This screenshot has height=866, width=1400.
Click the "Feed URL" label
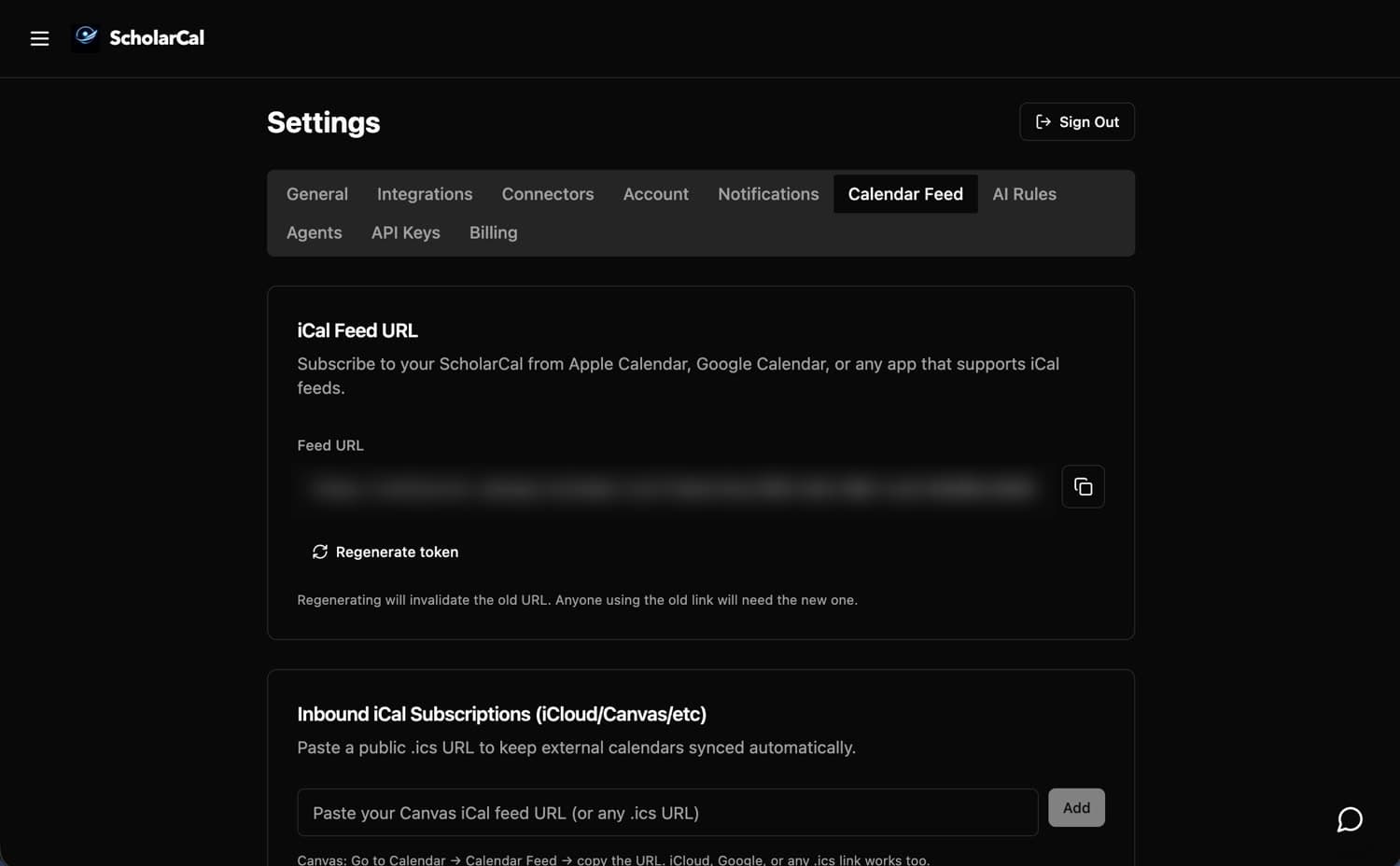[330, 445]
